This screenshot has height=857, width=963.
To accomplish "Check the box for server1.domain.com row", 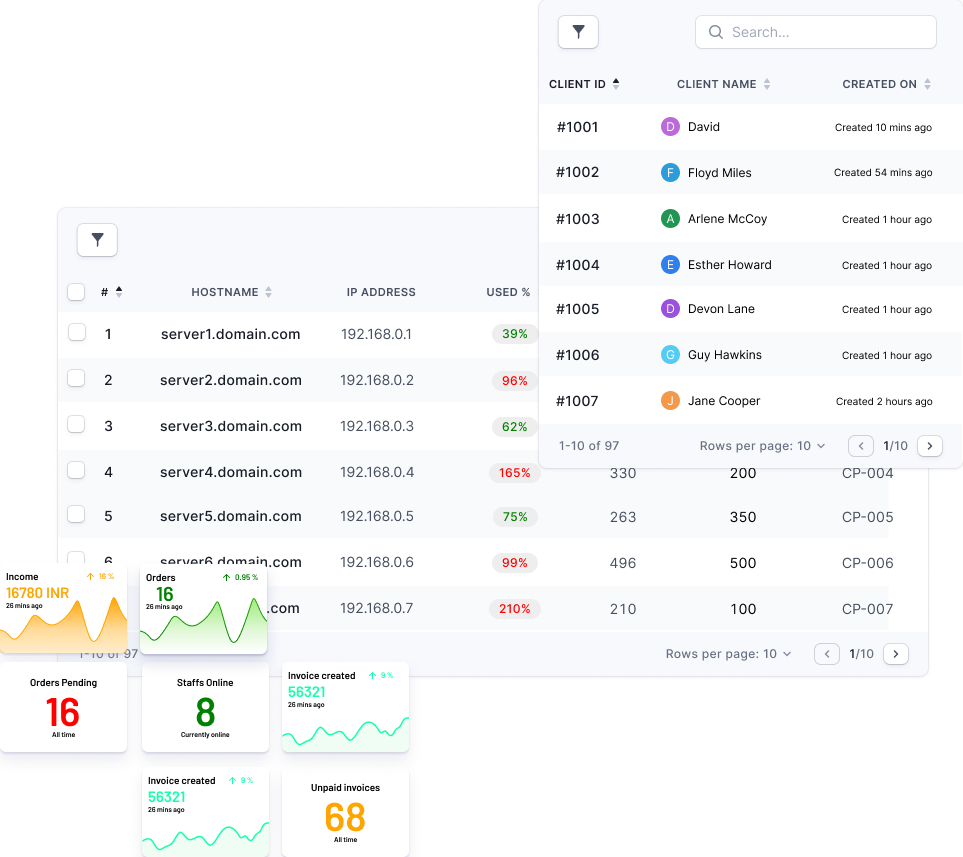I will pos(76,333).
